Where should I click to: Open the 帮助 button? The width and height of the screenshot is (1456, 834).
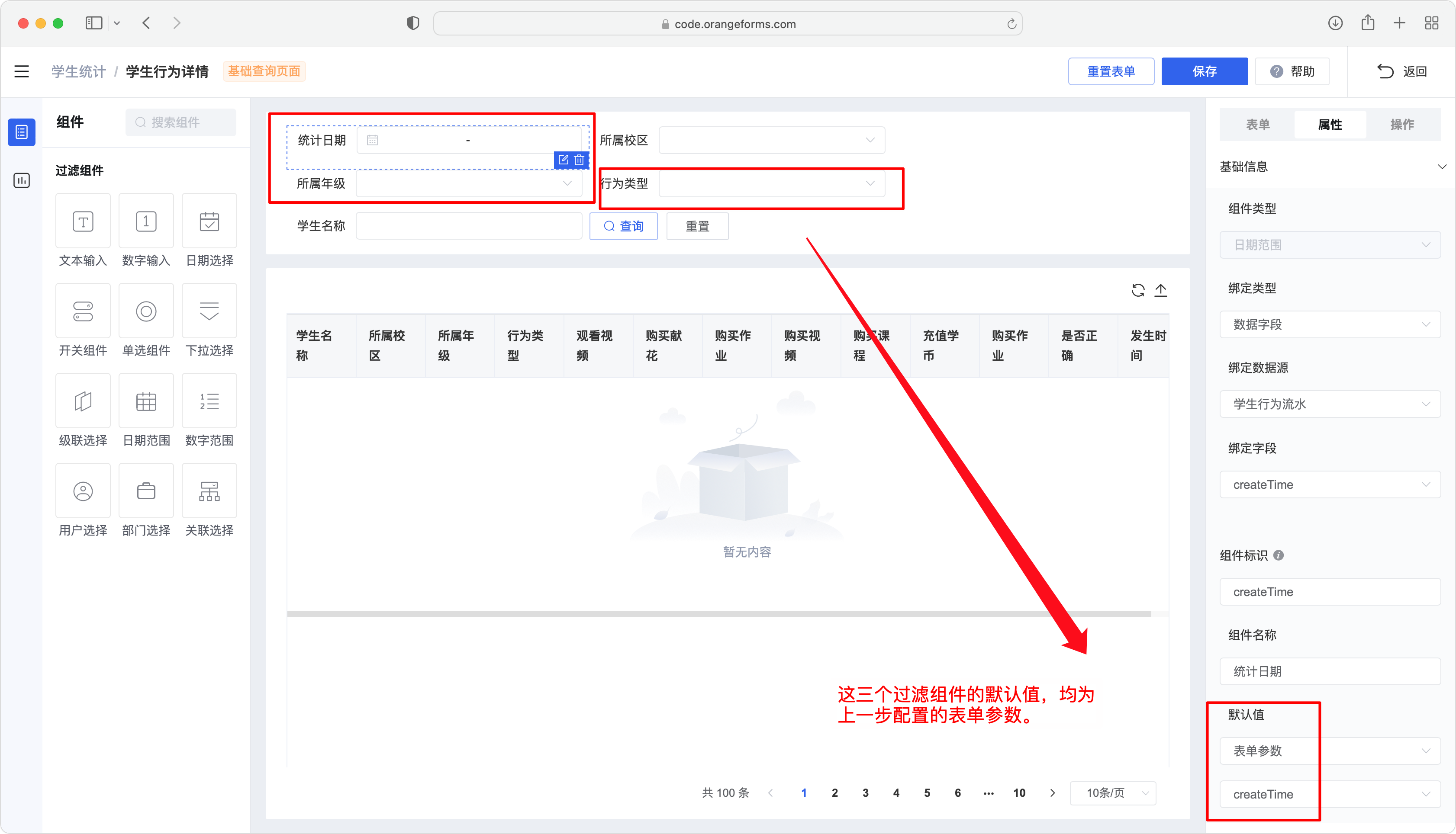1292,71
